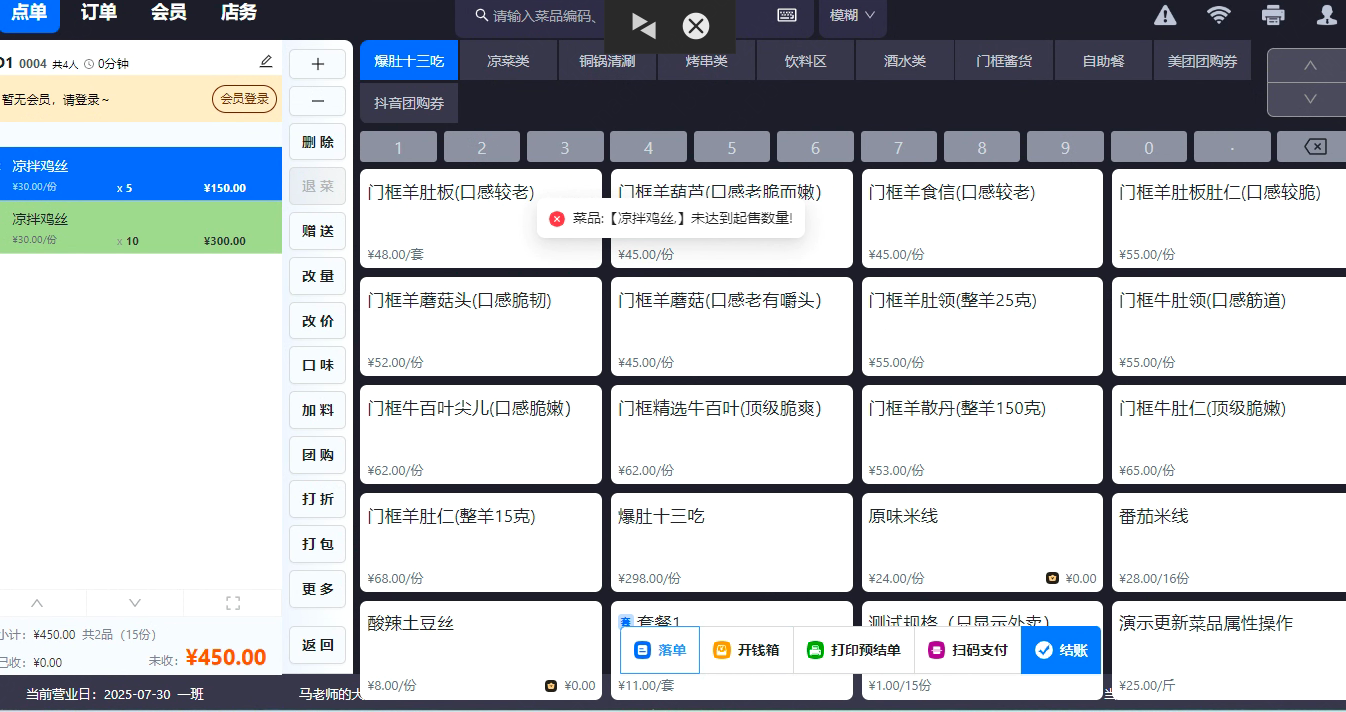
Task: Select the 美团团购券 category tab
Action: tap(1202, 61)
